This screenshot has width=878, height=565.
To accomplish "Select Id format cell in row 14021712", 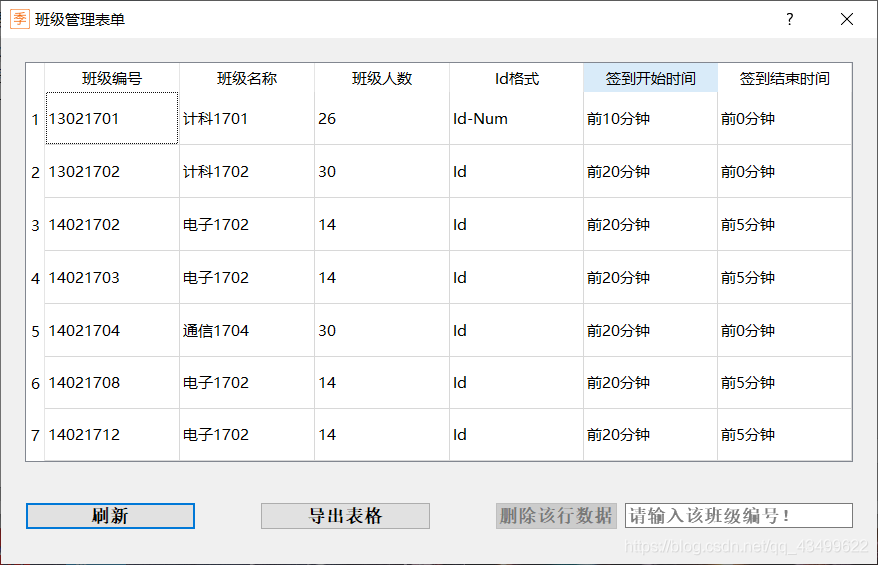I will pos(516,435).
